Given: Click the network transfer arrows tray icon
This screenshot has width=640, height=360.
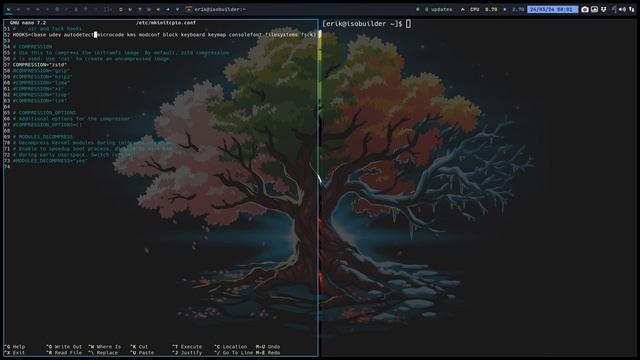Looking at the screenshot, I should [x=632, y=9].
